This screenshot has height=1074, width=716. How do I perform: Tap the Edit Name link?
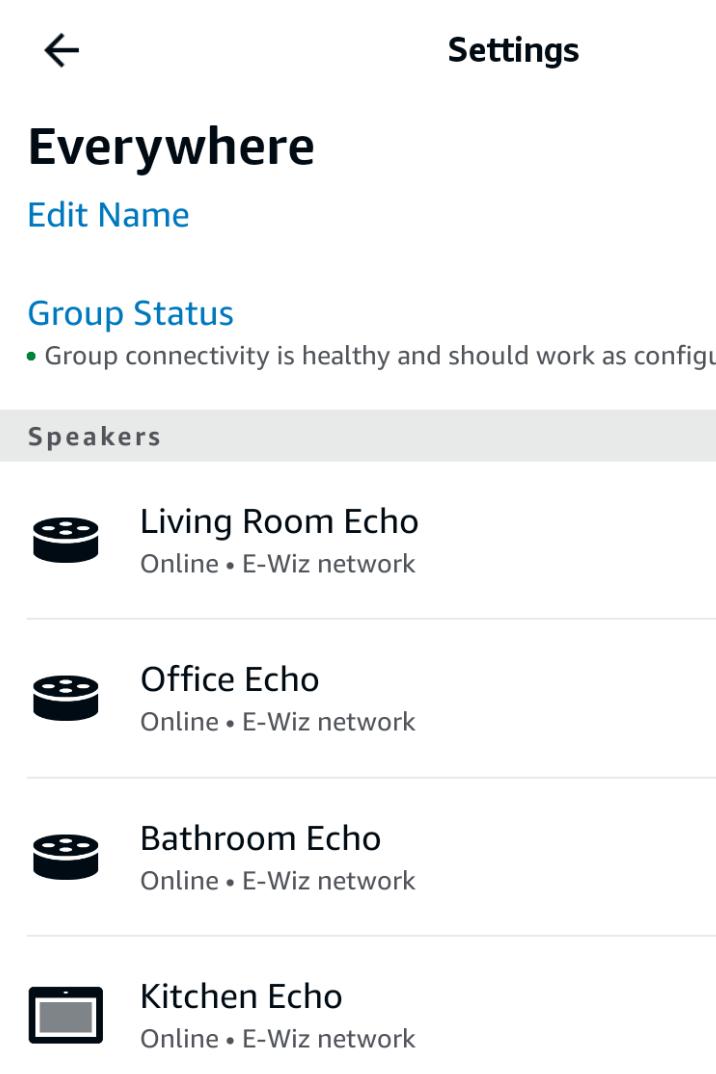click(108, 215)
